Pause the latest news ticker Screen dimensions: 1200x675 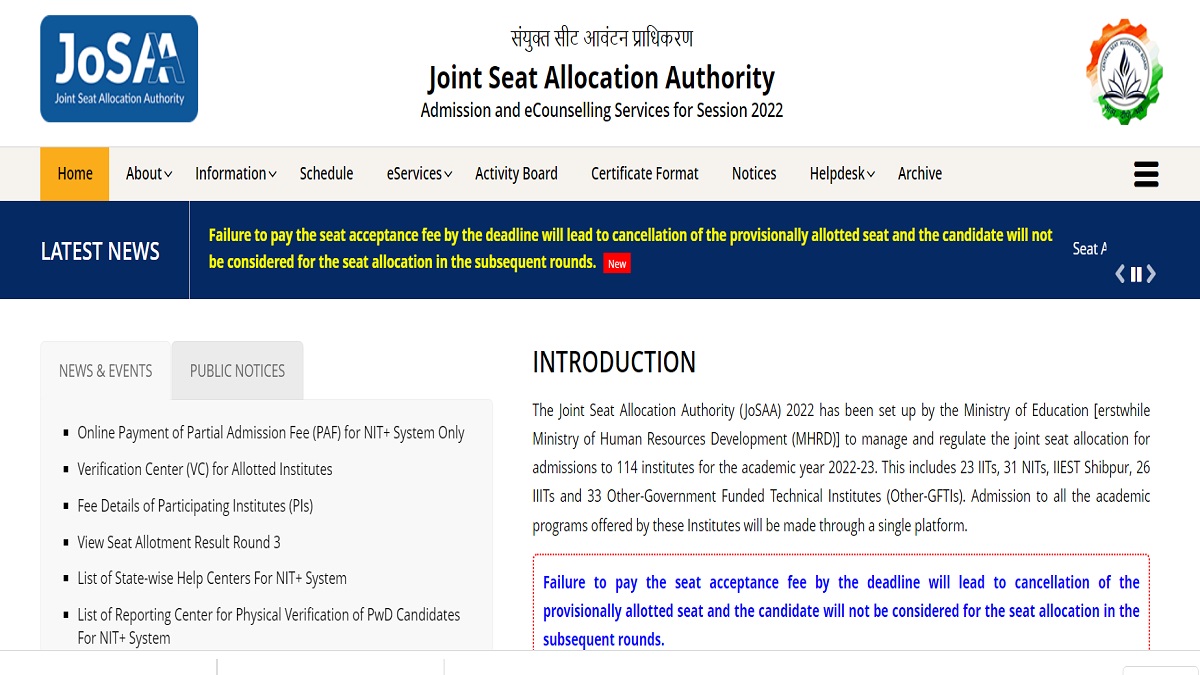pos(1136,274)
